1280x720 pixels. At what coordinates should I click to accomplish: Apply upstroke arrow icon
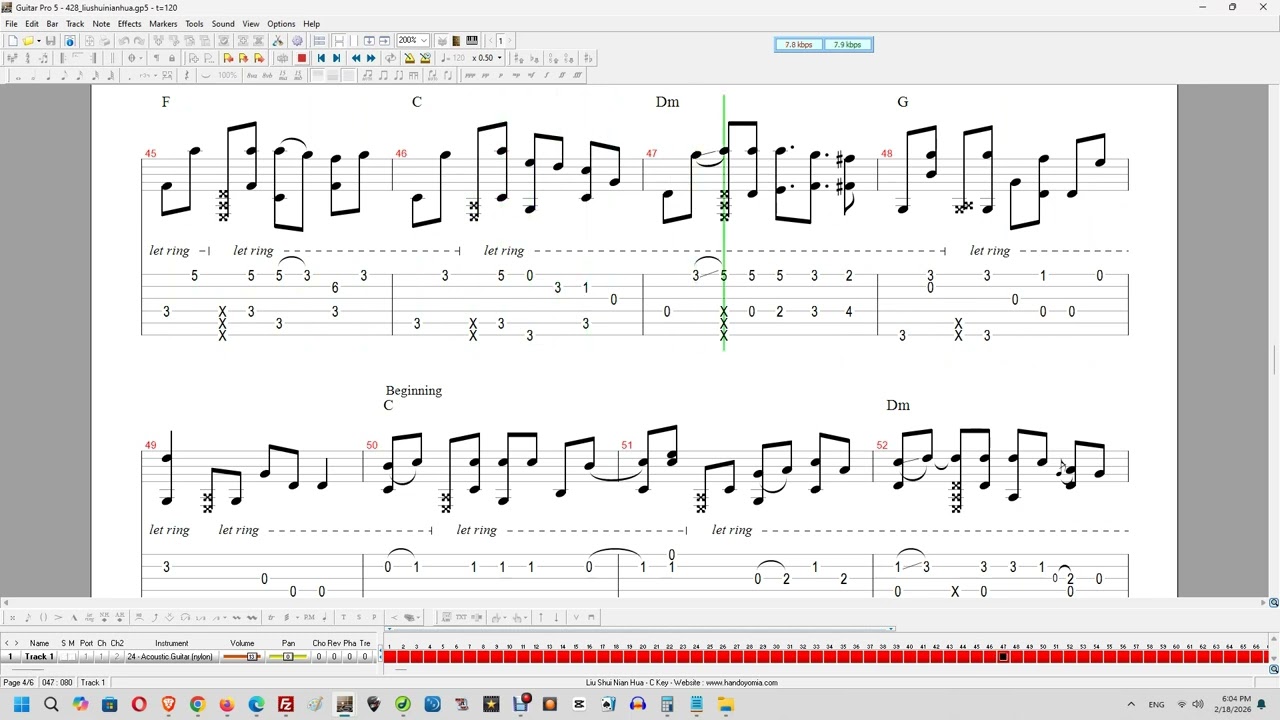click(x=540, y=617)
